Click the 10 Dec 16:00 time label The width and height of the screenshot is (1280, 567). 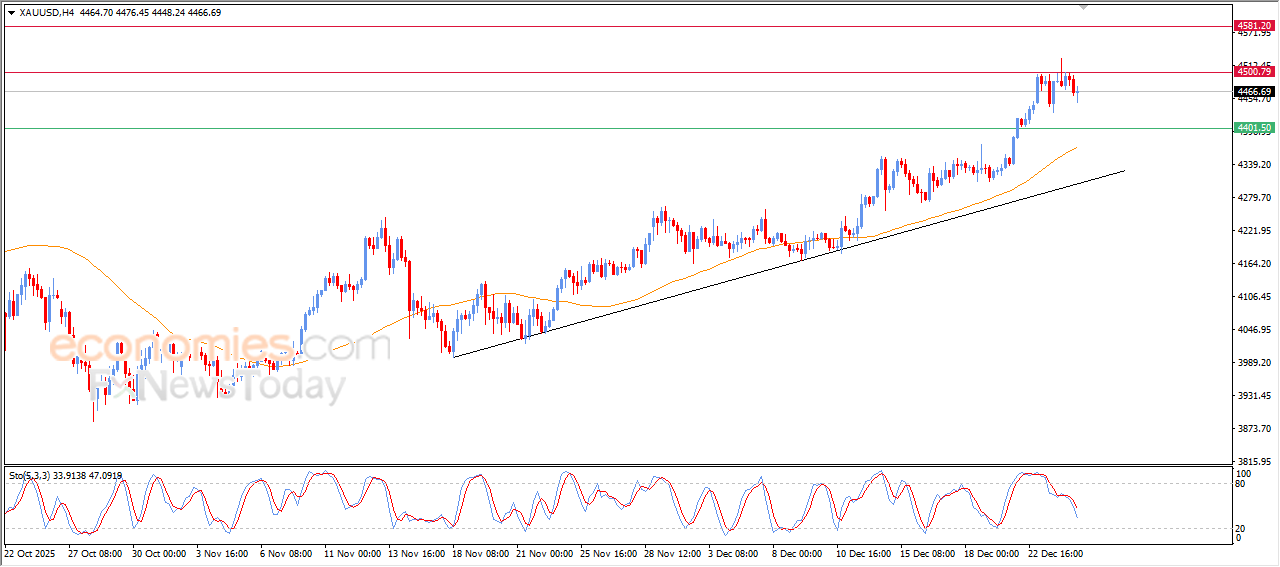pos(865,553)
